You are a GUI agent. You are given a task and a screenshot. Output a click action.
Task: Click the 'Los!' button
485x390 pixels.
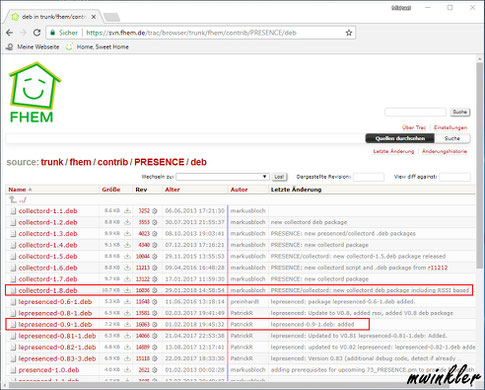(279, 177)
